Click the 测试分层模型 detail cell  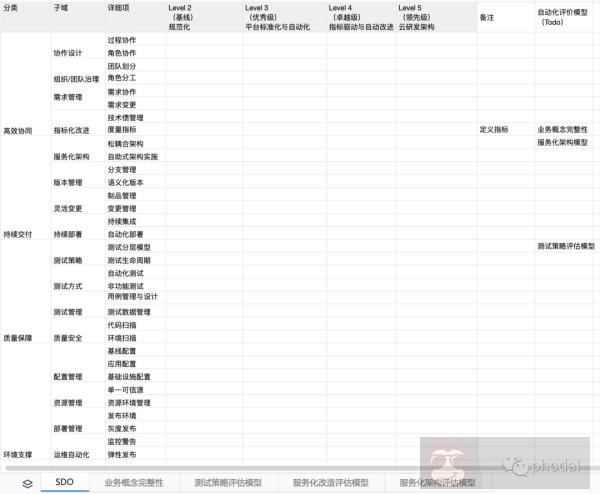(x=135, y=247)
